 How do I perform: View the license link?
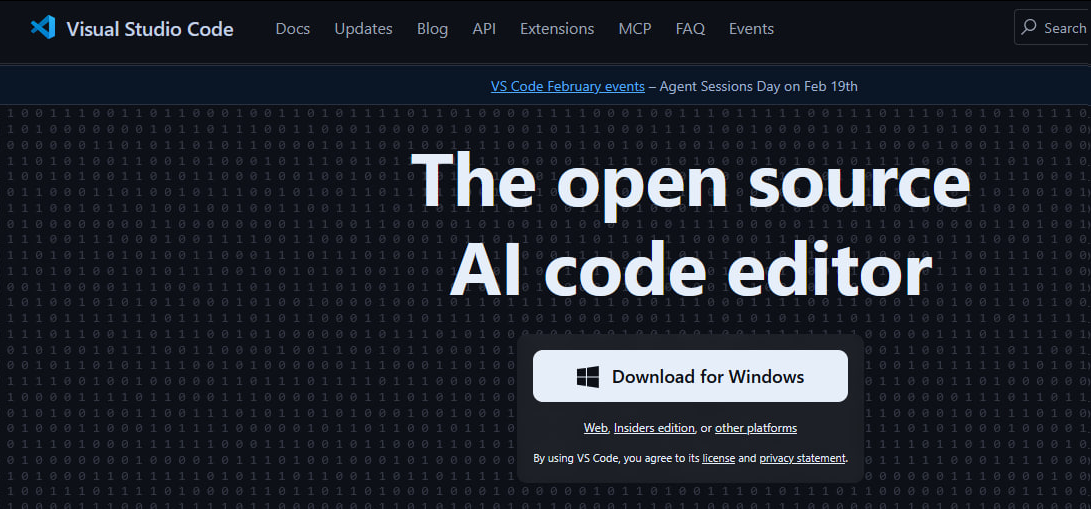pyautogui.click(x=718, y=459)
